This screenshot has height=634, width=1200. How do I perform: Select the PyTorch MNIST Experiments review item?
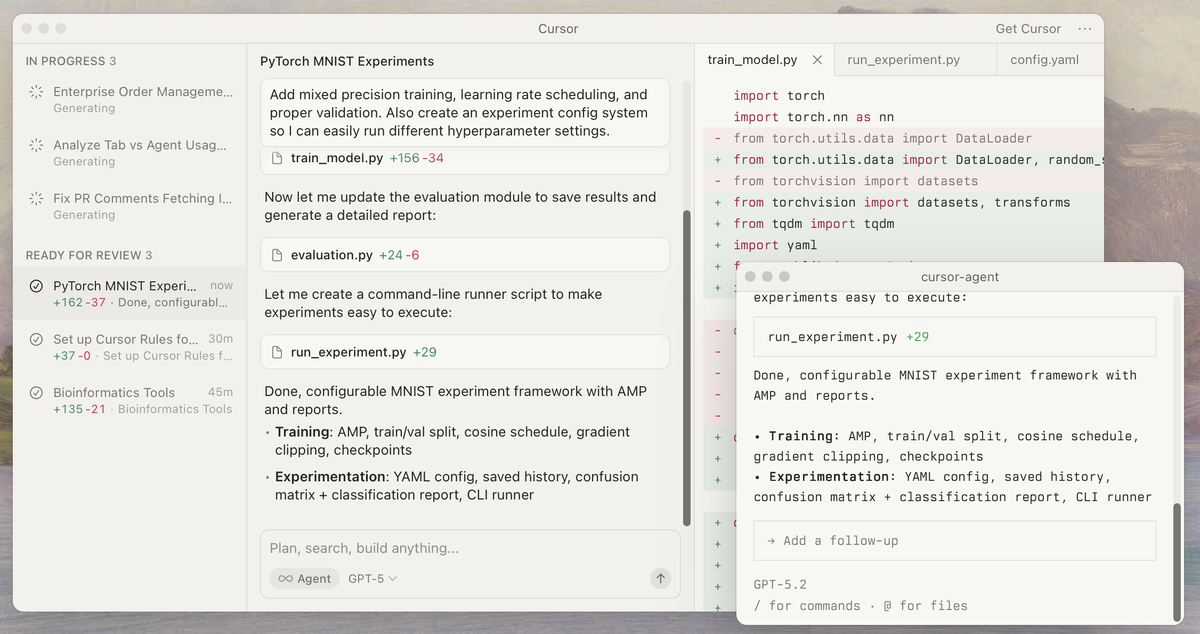point(130,293)
